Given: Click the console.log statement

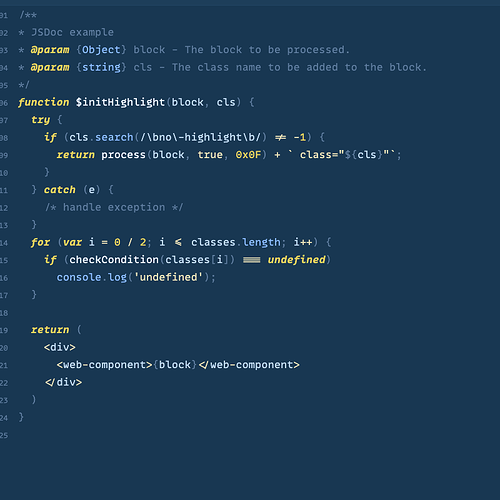Looking at the screenshot, I should [x=136, y=277].
